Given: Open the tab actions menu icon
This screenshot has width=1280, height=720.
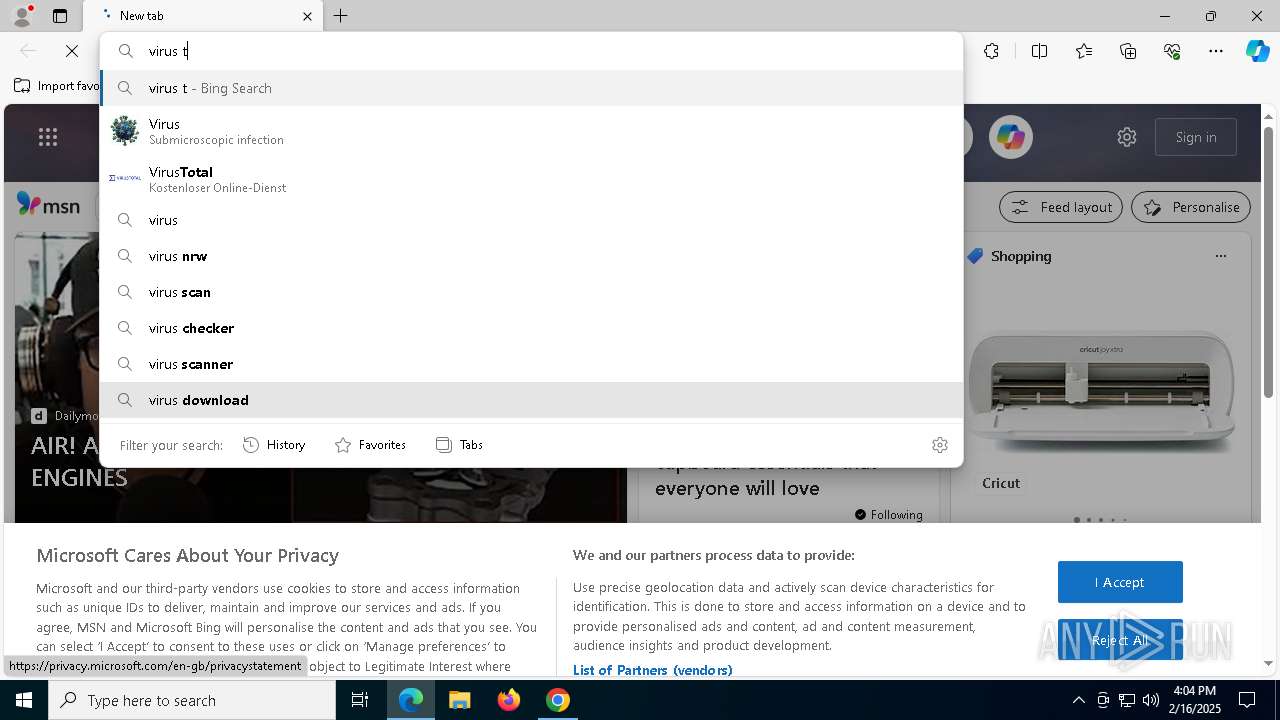Looking at the screenshot, I should click(x=60, y=16).
